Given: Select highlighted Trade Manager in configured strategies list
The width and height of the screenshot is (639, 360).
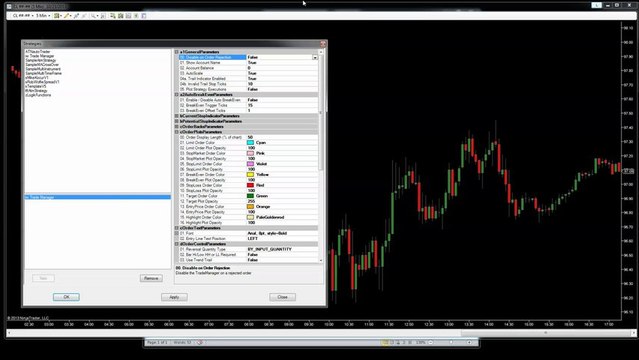Looking at the screenshot, I should [x=97, y=197].
